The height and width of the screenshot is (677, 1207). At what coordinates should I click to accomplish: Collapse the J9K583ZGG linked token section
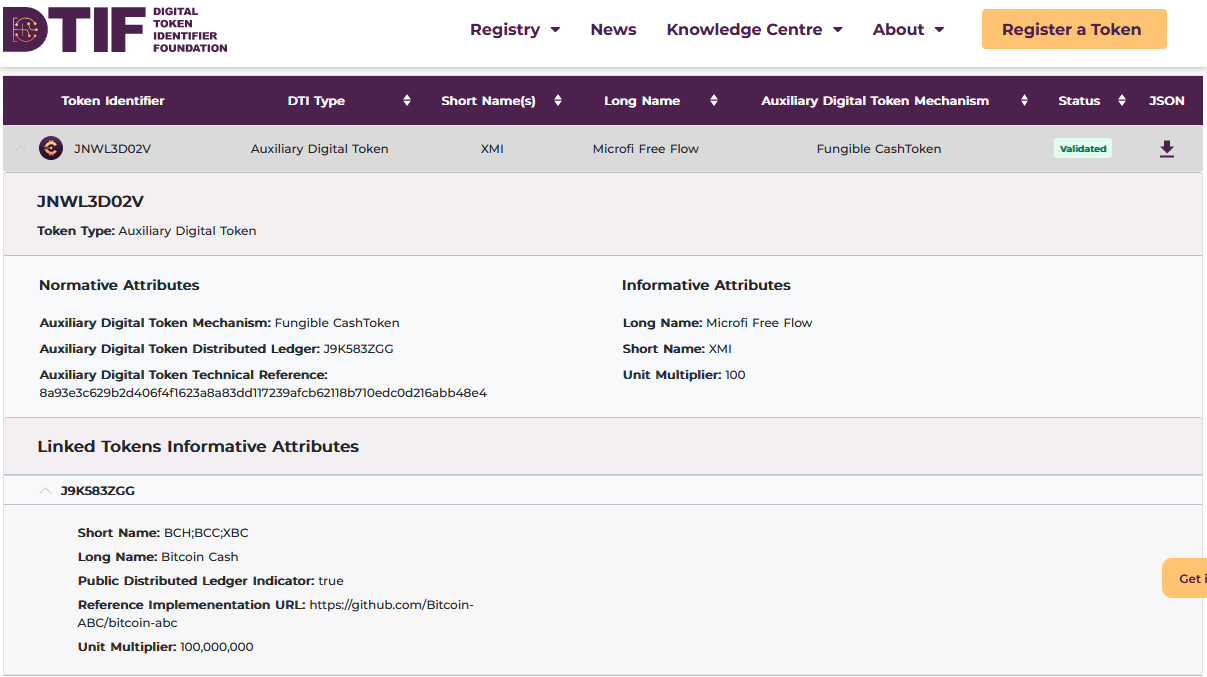45,491
